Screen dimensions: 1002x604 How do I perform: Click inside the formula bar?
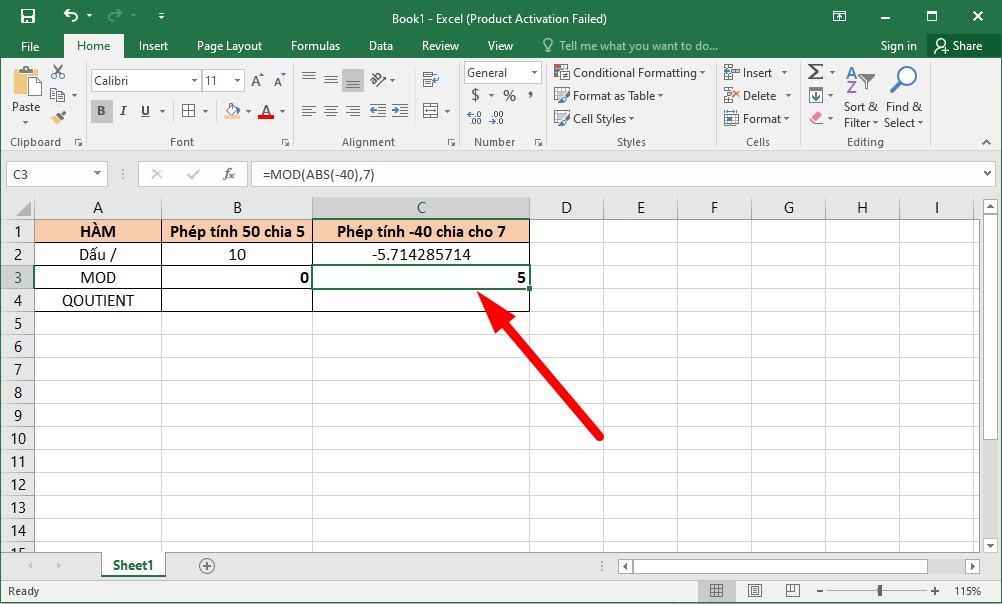500,173
